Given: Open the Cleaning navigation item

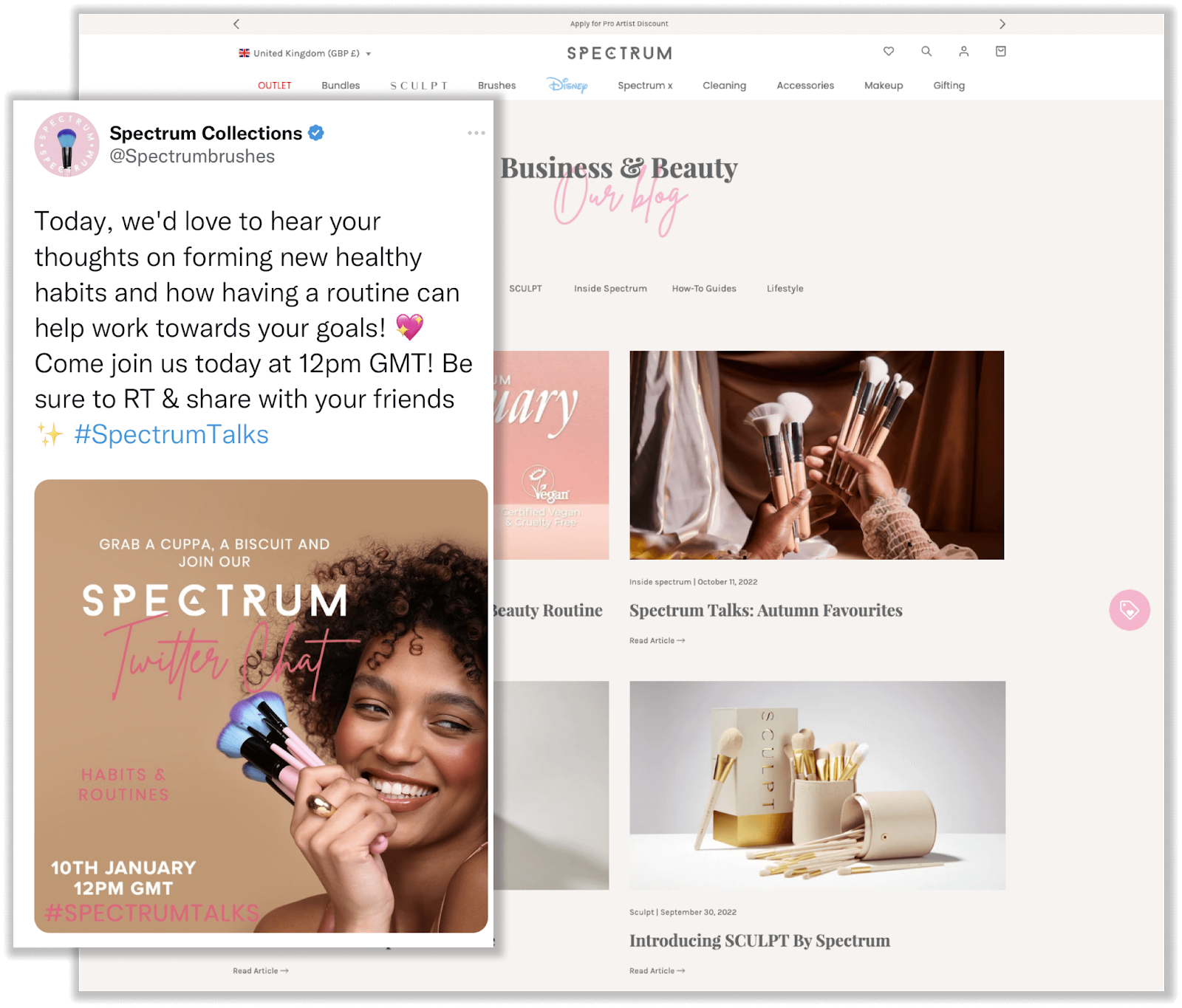Looking at the screenshot, I should tap(725, 86).
